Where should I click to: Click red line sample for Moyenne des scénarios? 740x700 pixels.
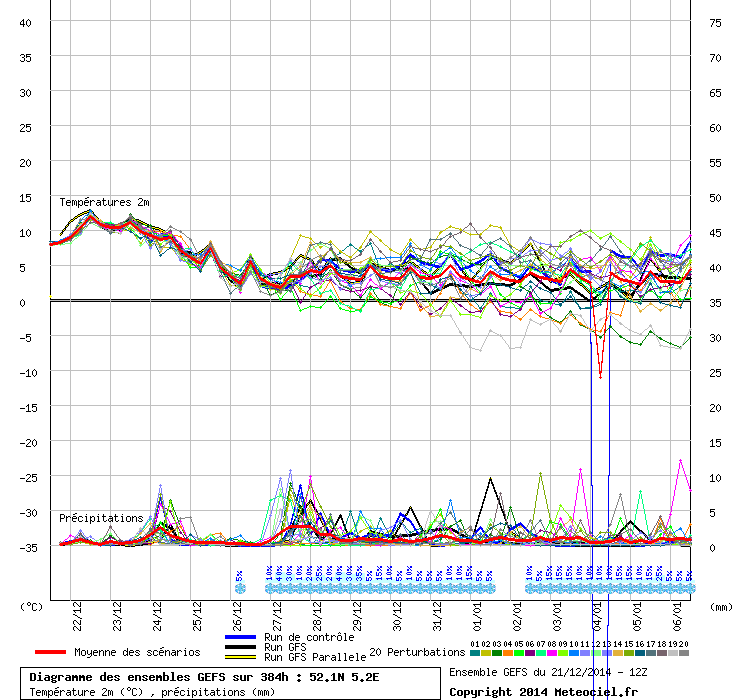tap(50, 652)
